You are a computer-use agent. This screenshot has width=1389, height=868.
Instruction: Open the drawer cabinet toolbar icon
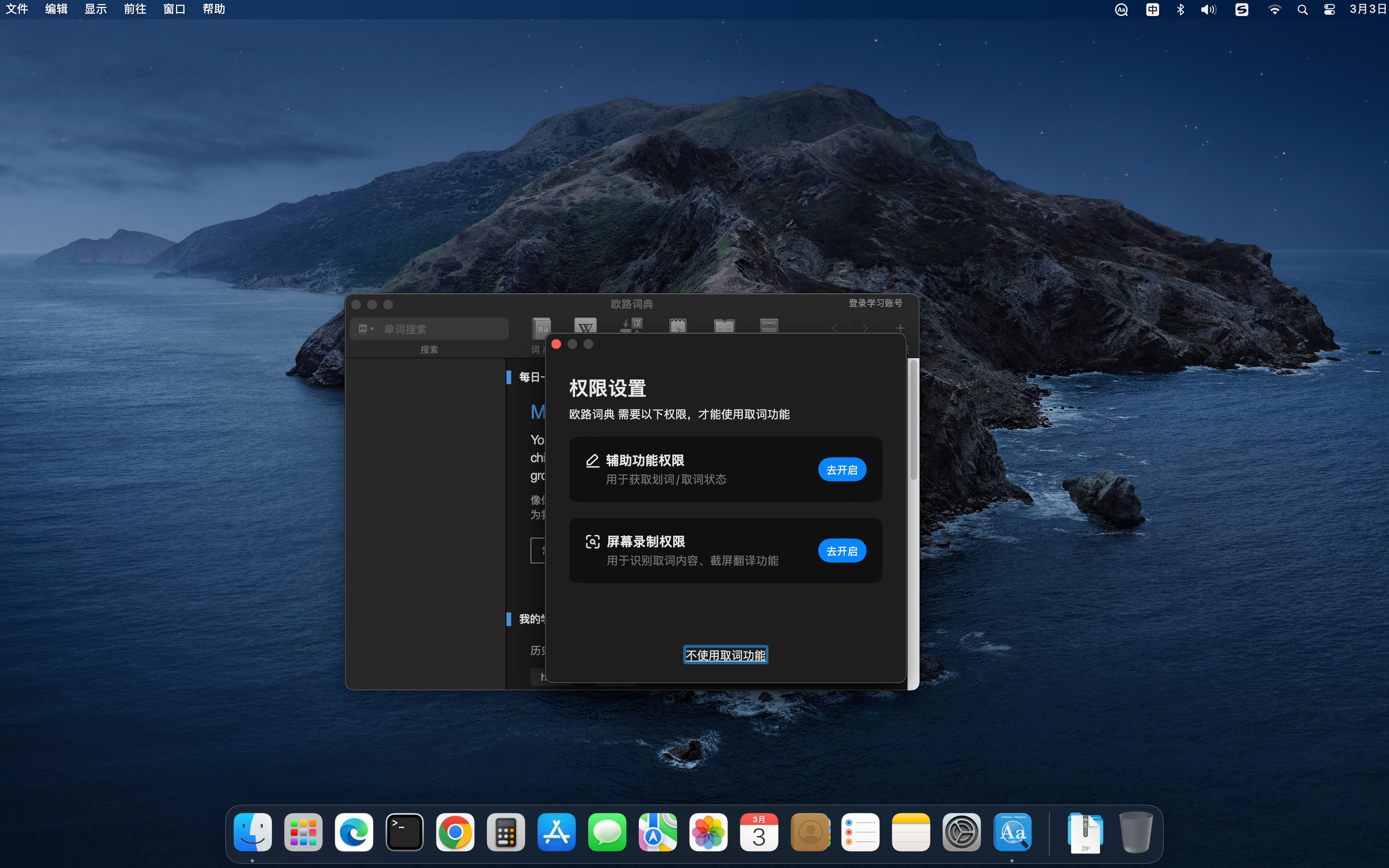768,326
